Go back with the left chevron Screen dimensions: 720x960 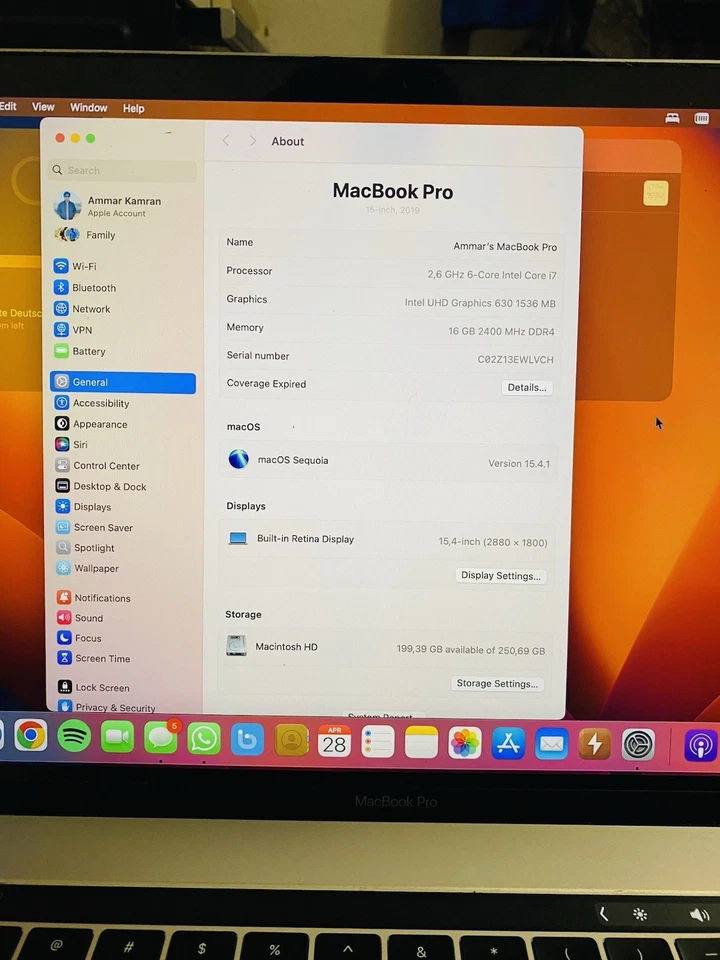pos(225,141)
